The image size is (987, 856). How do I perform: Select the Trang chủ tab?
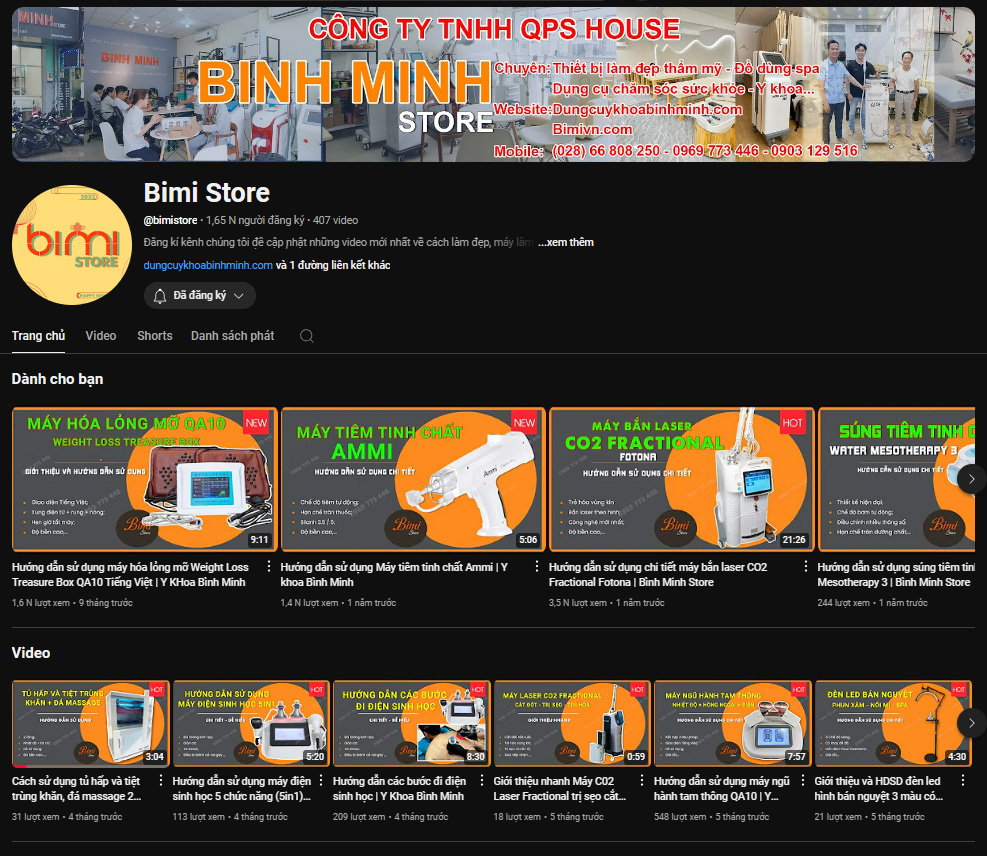coord(38,336)
